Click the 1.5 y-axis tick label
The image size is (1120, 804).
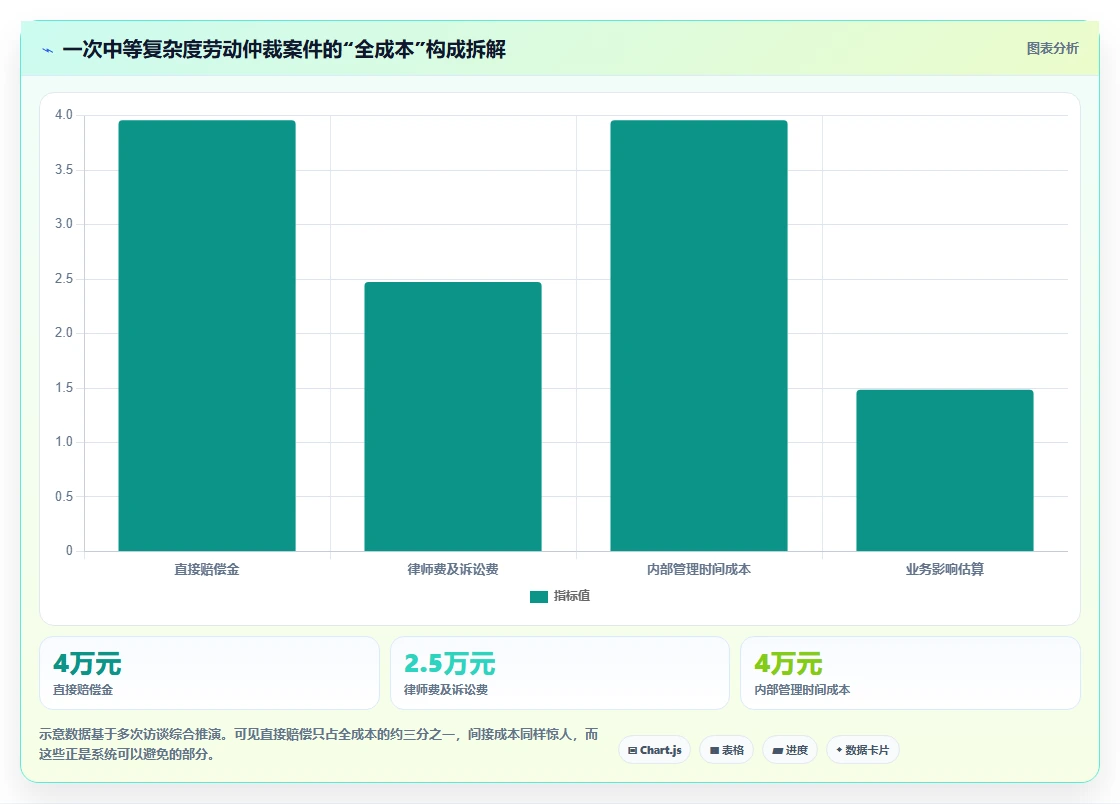click(x=64, y=388)
